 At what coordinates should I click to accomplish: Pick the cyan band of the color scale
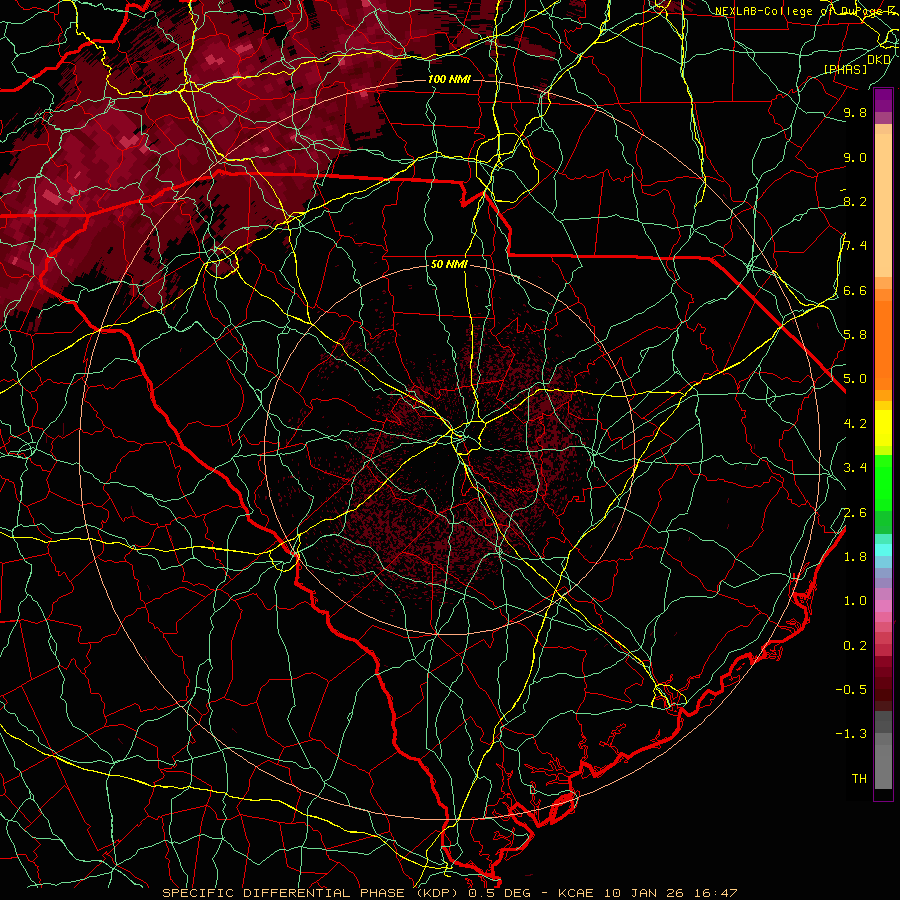click(x=883, y=550)
